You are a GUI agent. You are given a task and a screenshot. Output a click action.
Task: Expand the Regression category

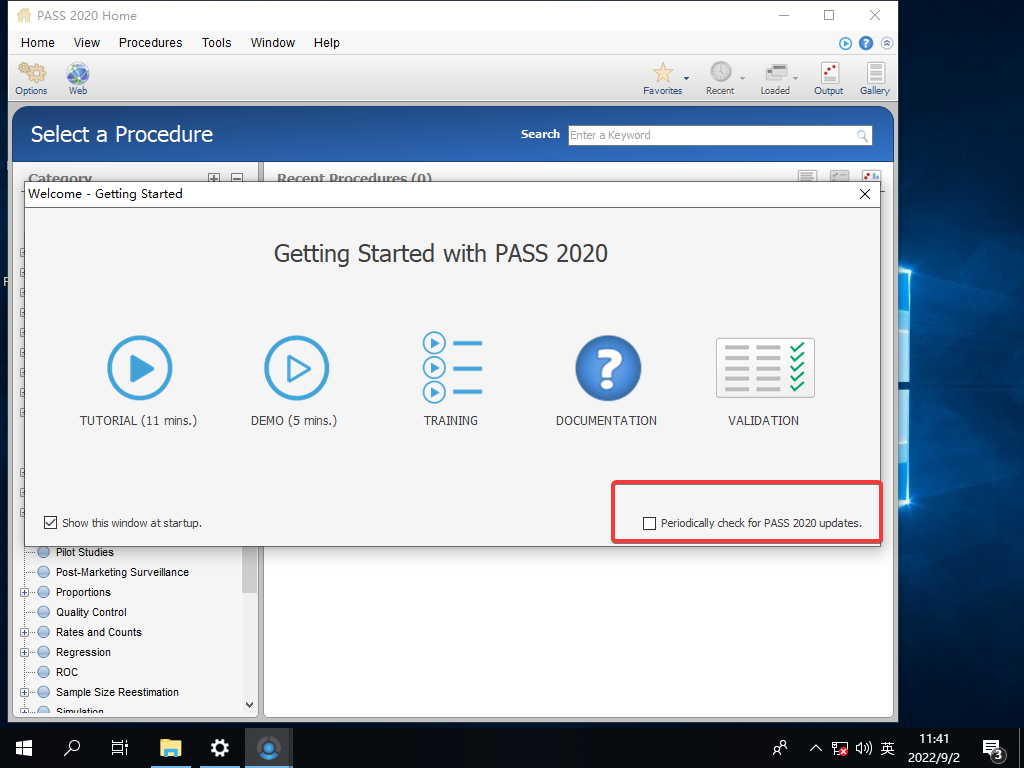click(24, 652)
